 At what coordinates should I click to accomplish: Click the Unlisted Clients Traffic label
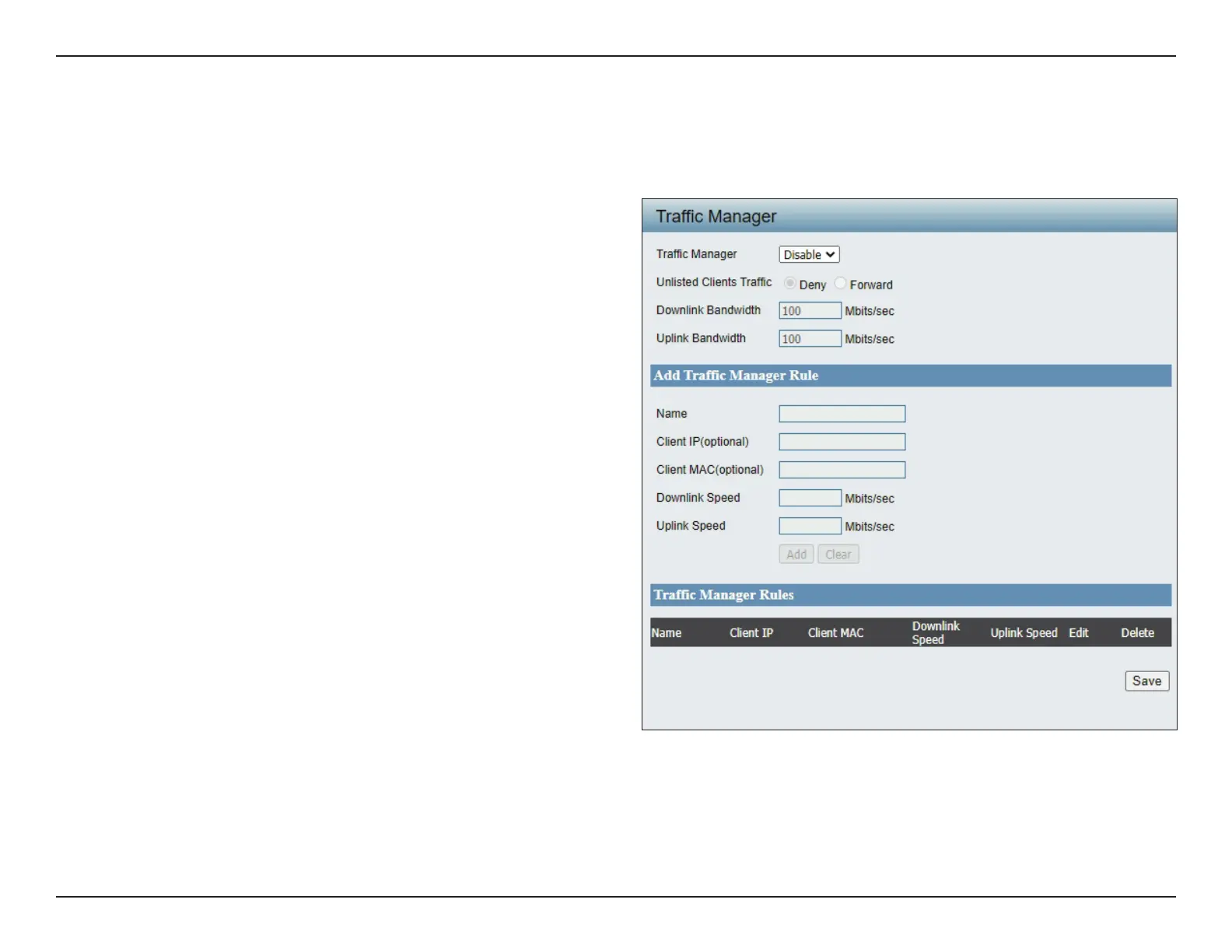click(x=714, y=282)
